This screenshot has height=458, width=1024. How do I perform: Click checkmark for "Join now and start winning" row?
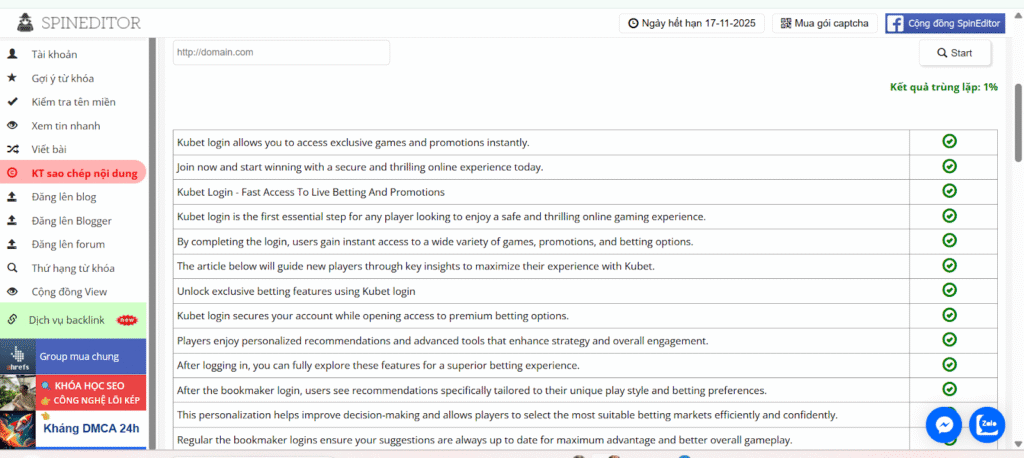tap(949, 166)
